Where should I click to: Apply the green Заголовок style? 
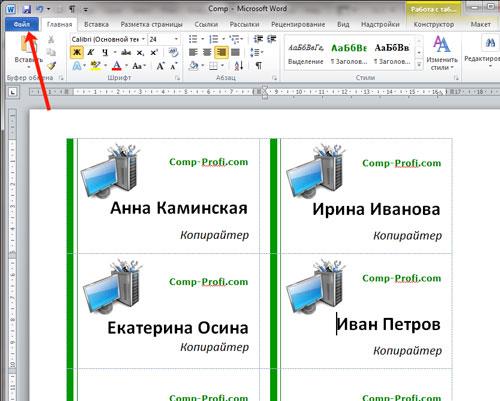click(349, 53)
